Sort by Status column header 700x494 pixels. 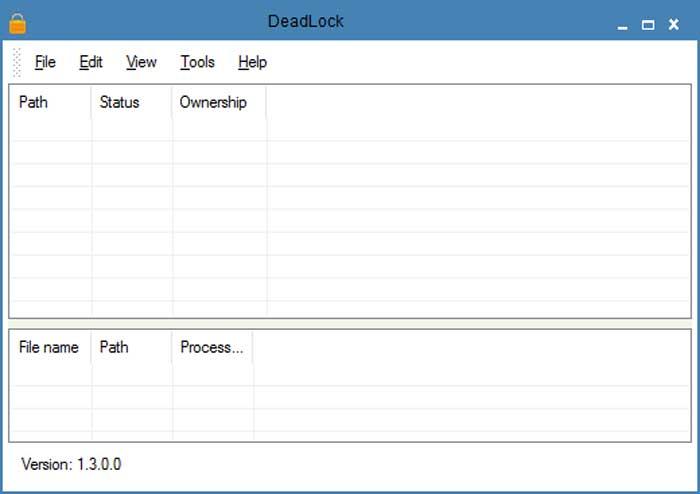pos(132,103)
